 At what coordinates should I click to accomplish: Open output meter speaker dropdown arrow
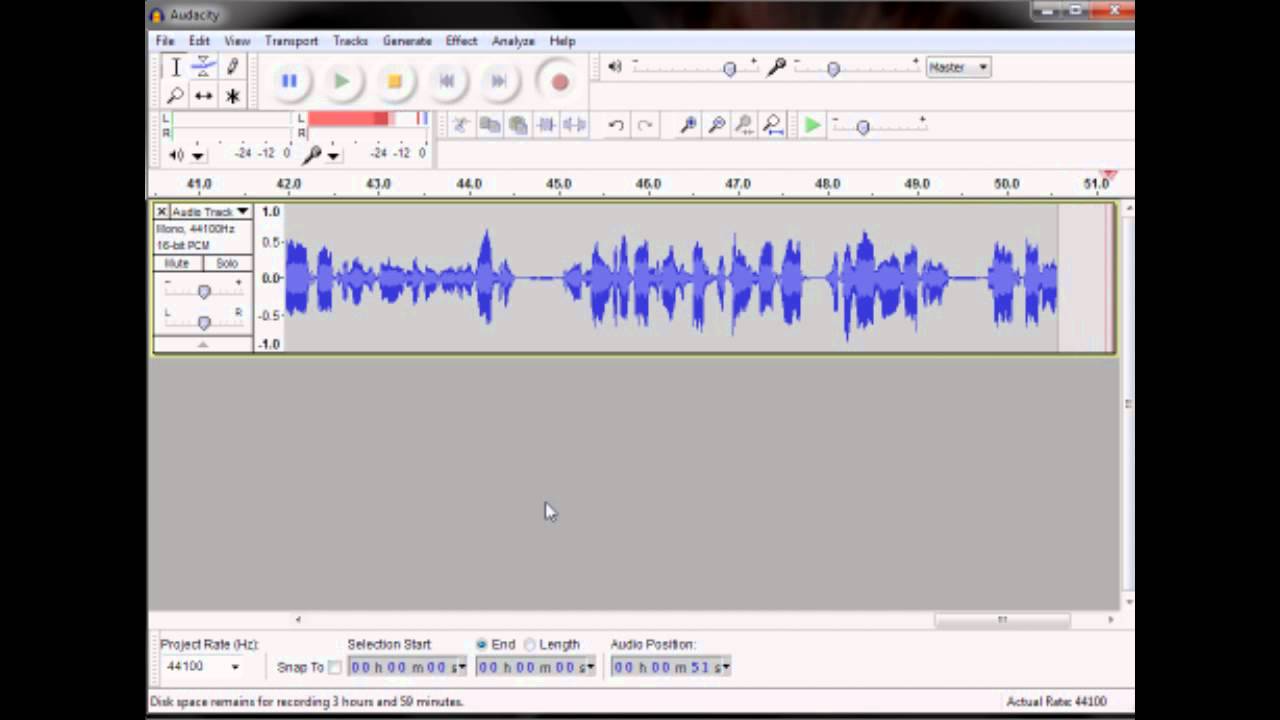(x=198, y=155)
